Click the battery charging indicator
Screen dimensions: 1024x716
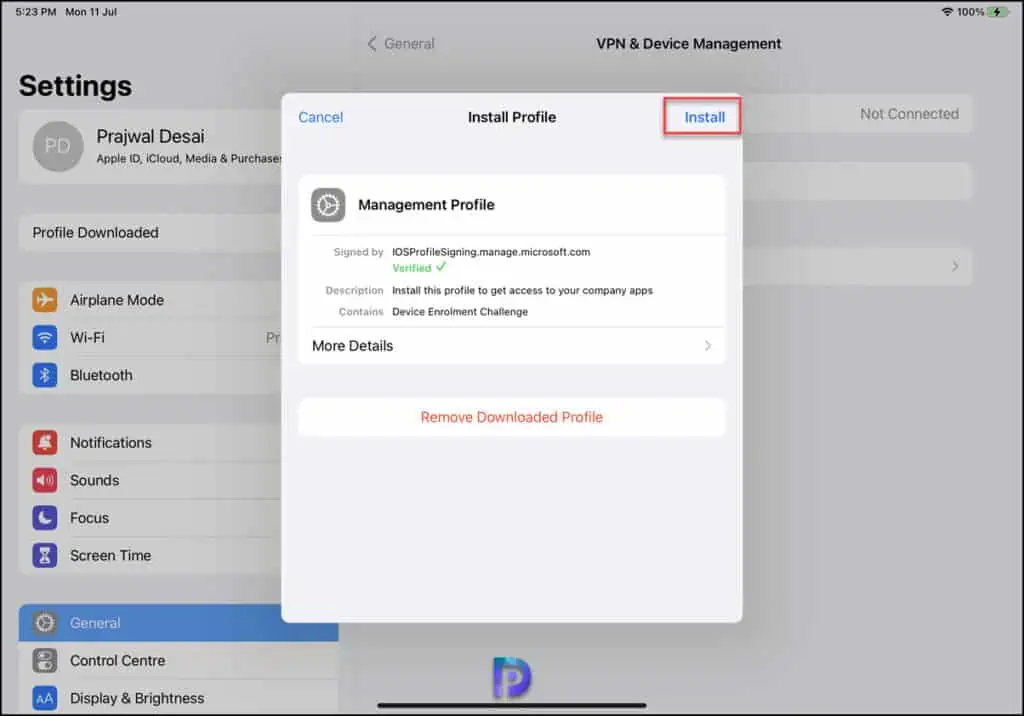pos(998,12)
